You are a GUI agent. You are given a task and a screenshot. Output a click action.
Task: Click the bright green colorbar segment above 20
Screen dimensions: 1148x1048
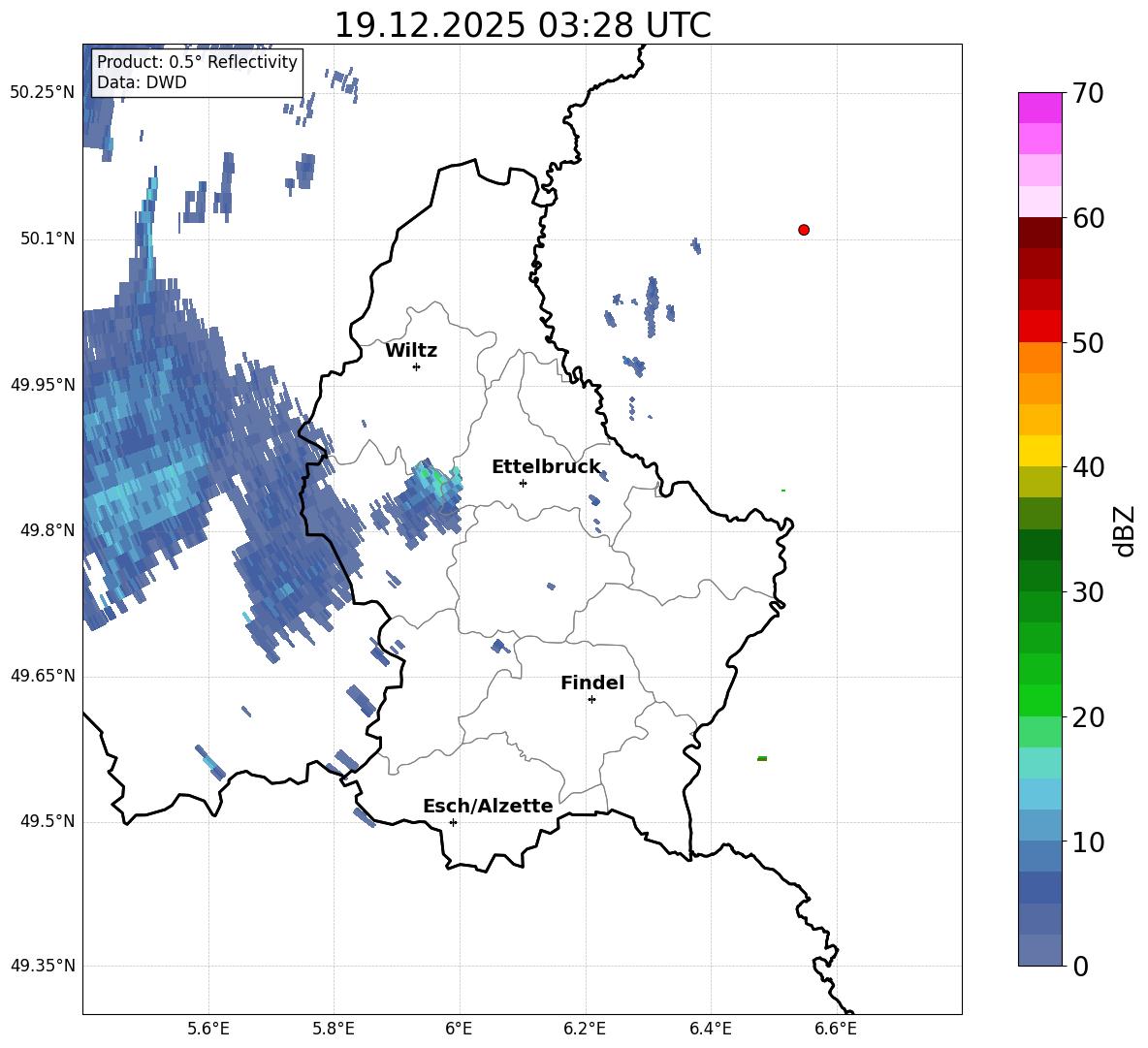click(x=1039, y=700)
